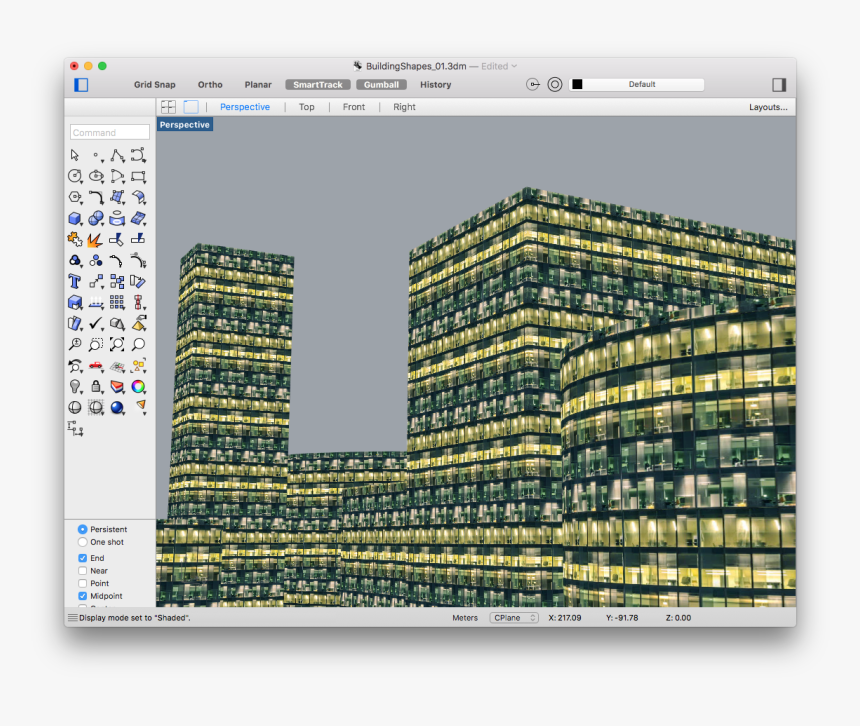Click the dimension tool at toolbar bottom
This screenshot has height=726, width=860.
click(75, 429)
